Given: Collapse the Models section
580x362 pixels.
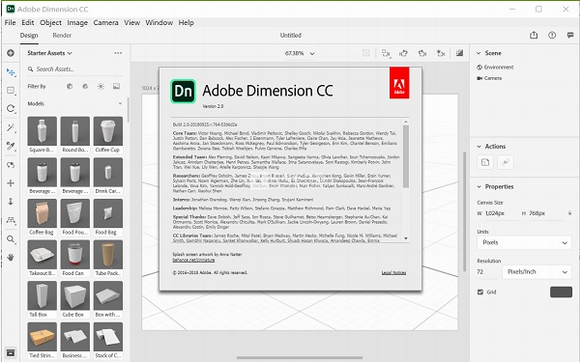Looking at the screenshot, I should (120, 104).
